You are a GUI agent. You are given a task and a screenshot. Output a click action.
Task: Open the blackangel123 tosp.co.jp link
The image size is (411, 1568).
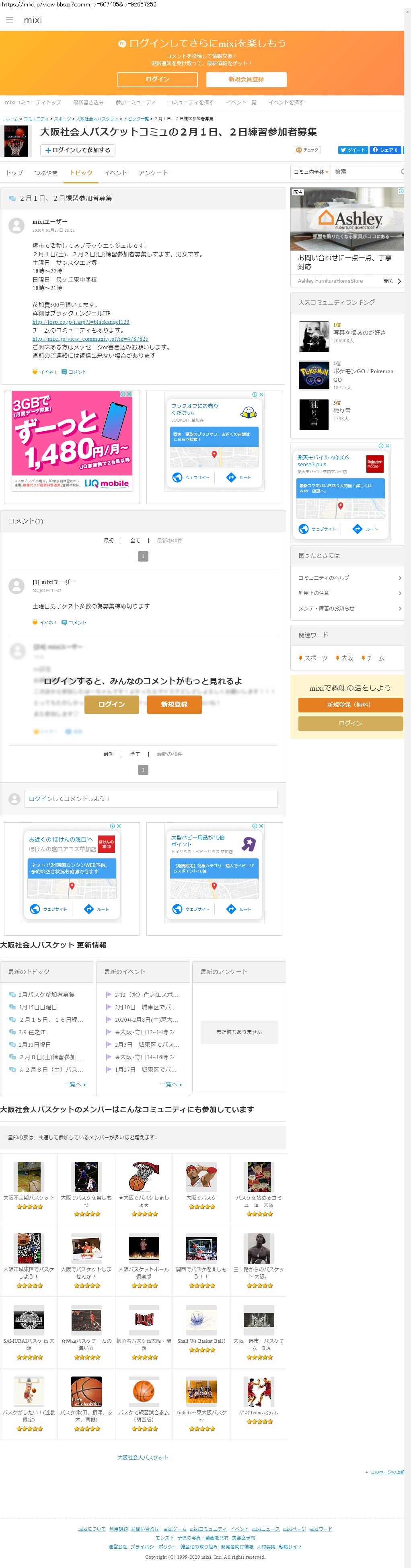point(80,322)
